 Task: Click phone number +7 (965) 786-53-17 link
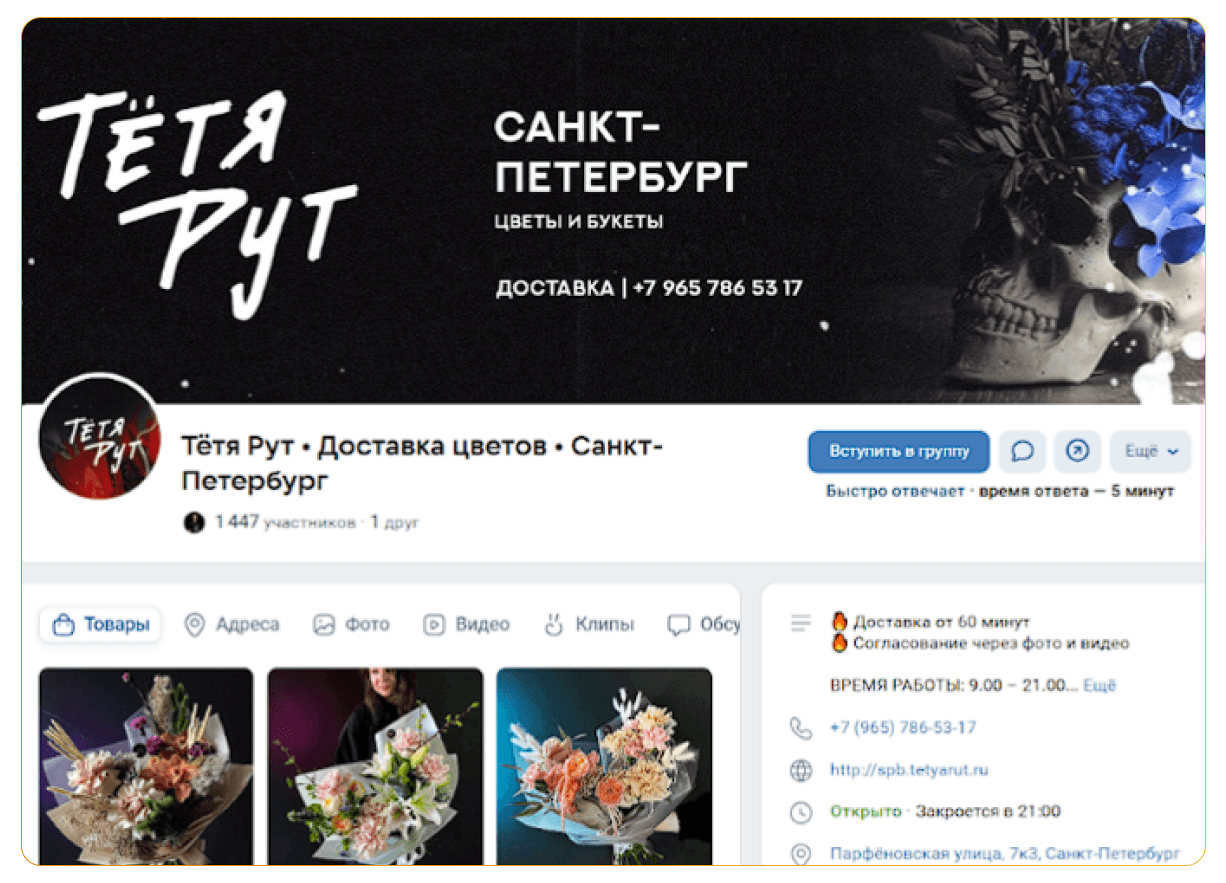point(903,728)
